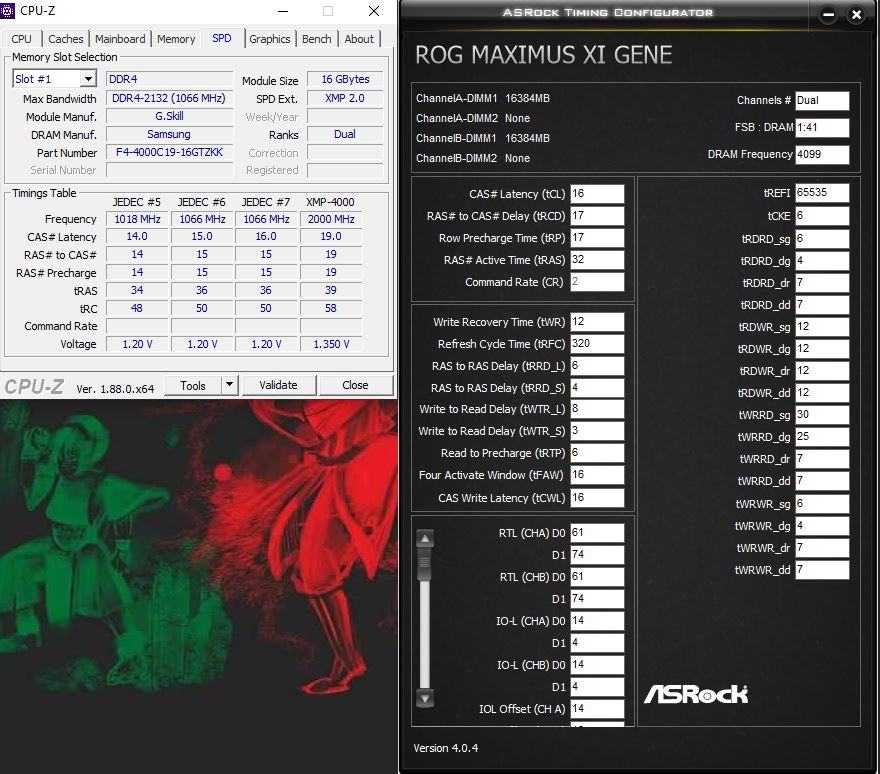
Task: Expand the Tools dropdown arrow in CPU-Z
Action: pos(229,385)
